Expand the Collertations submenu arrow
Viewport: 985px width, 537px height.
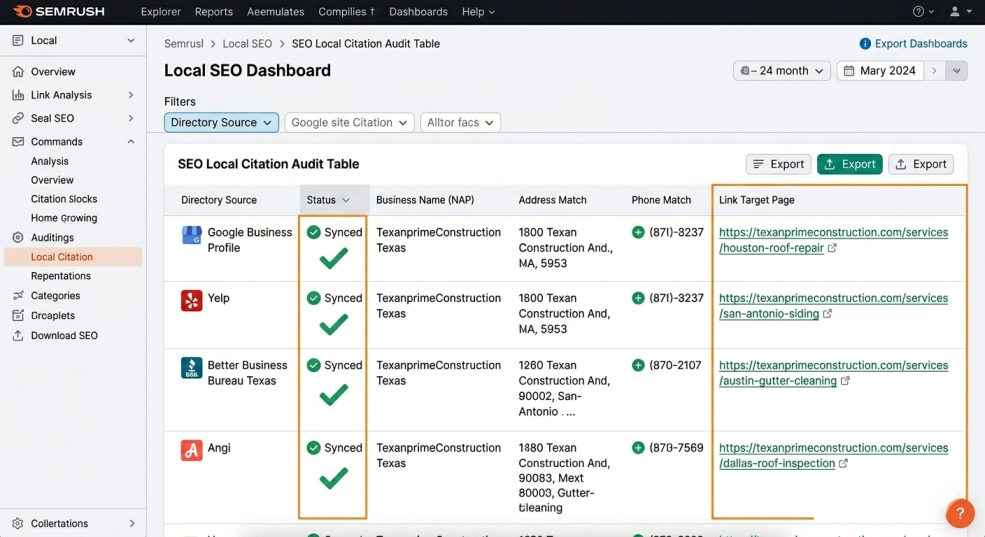click(131, 523)
